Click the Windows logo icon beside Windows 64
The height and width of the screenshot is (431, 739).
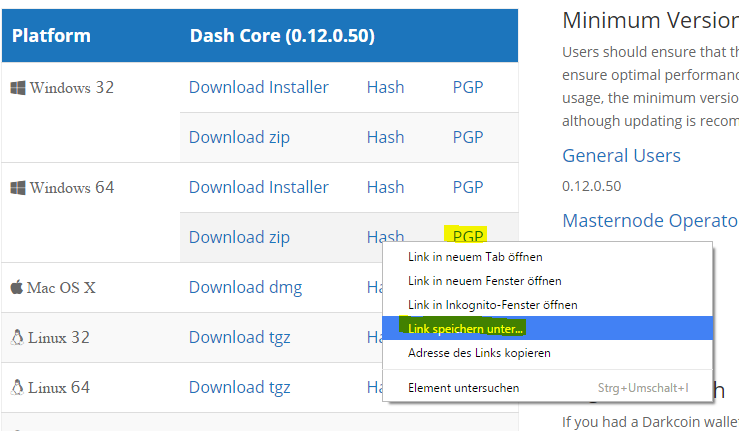18,188
